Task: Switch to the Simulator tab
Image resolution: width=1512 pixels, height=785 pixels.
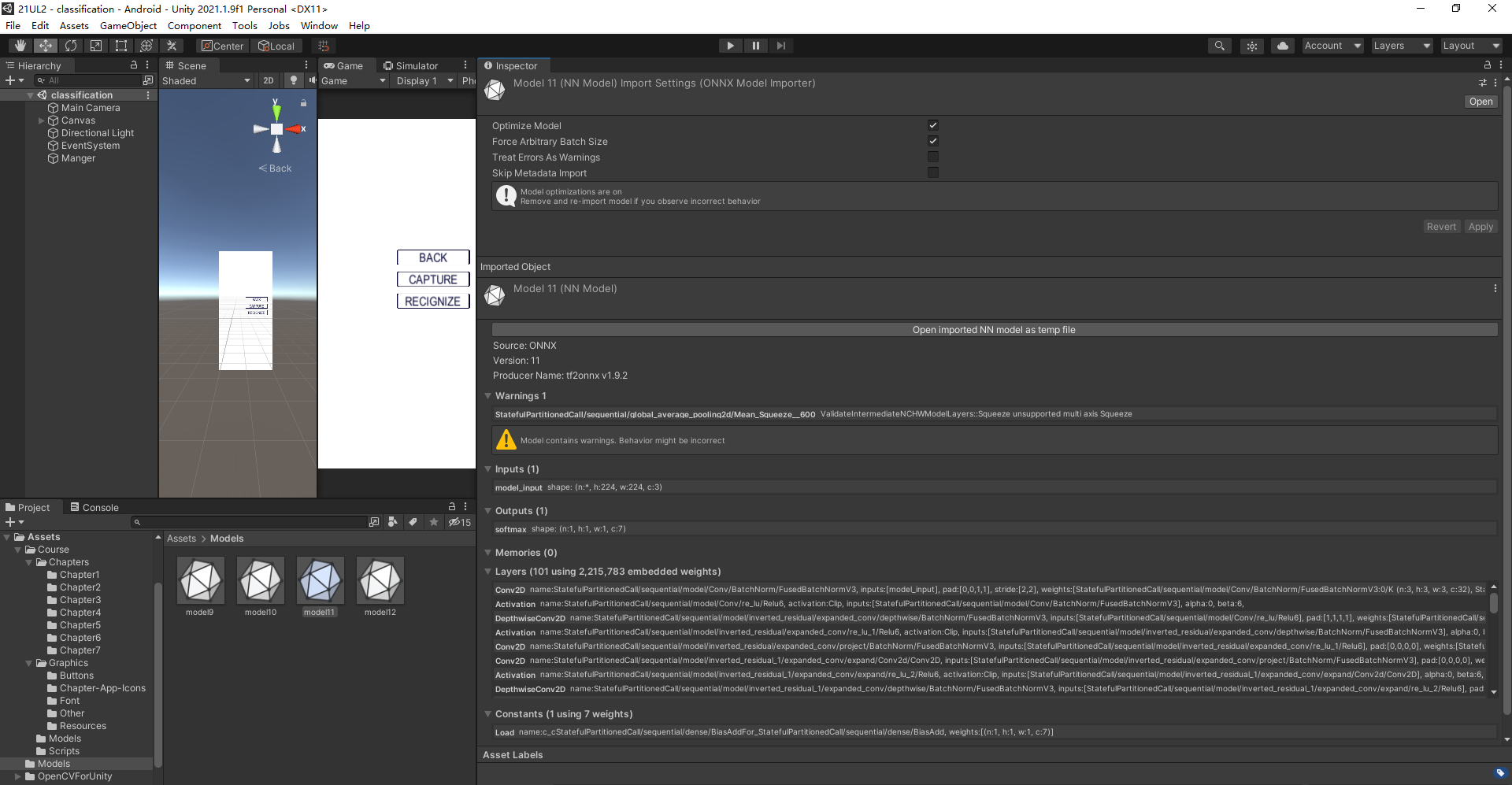Action: (x=412, y=65)
